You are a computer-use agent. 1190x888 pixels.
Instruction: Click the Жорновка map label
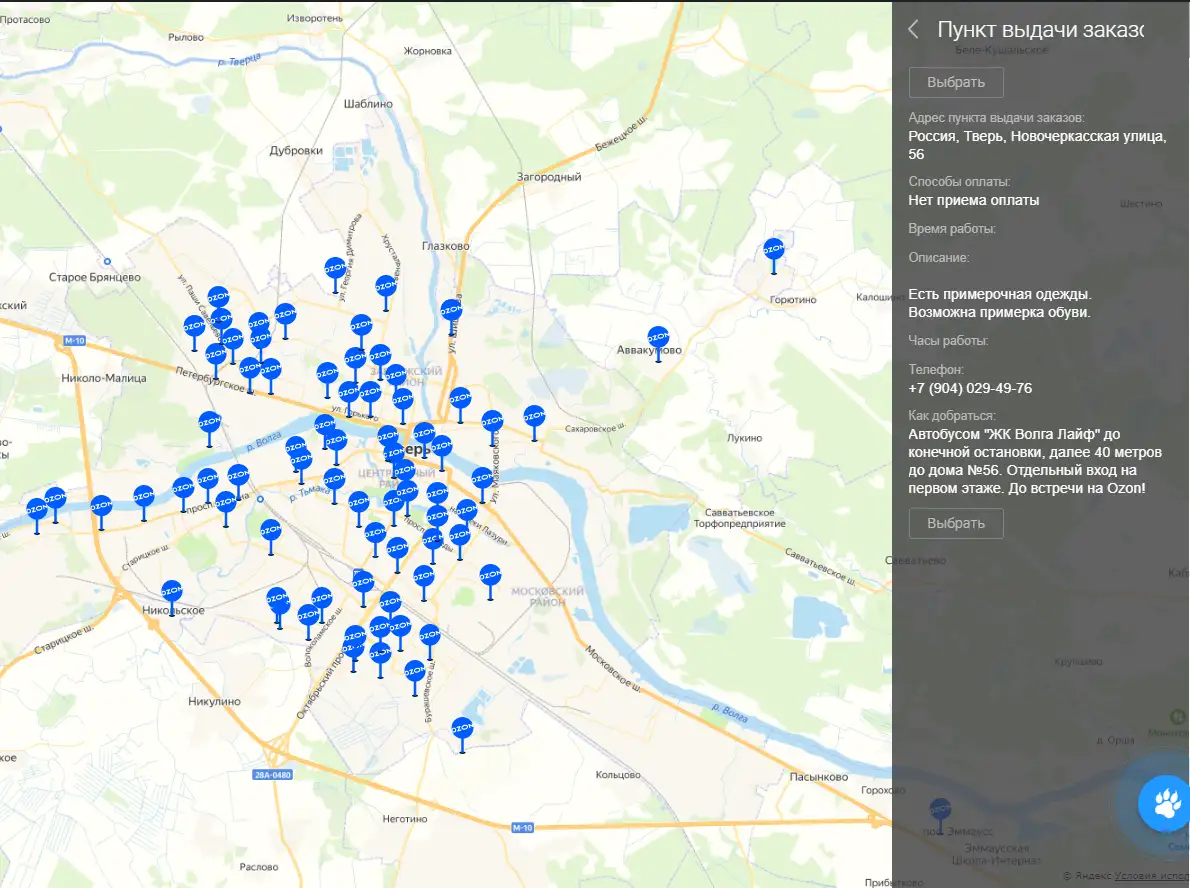coord(427,51)
